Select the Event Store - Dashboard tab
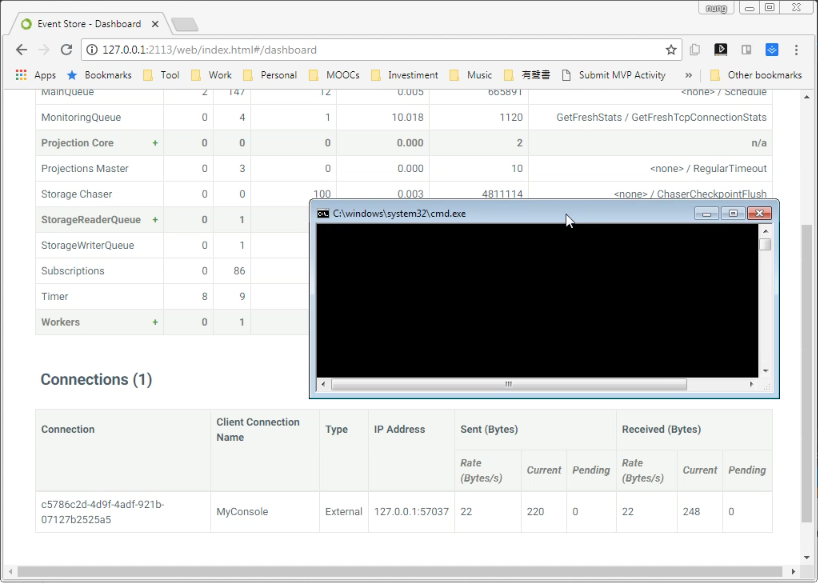This screenshot has width=818, height=583. [89, 24]
